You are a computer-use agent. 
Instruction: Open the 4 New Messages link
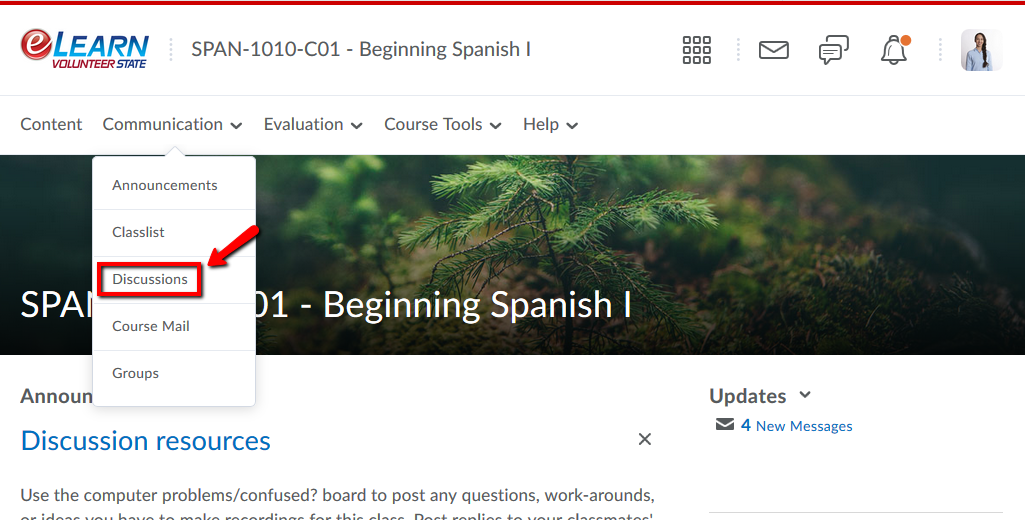797,426
